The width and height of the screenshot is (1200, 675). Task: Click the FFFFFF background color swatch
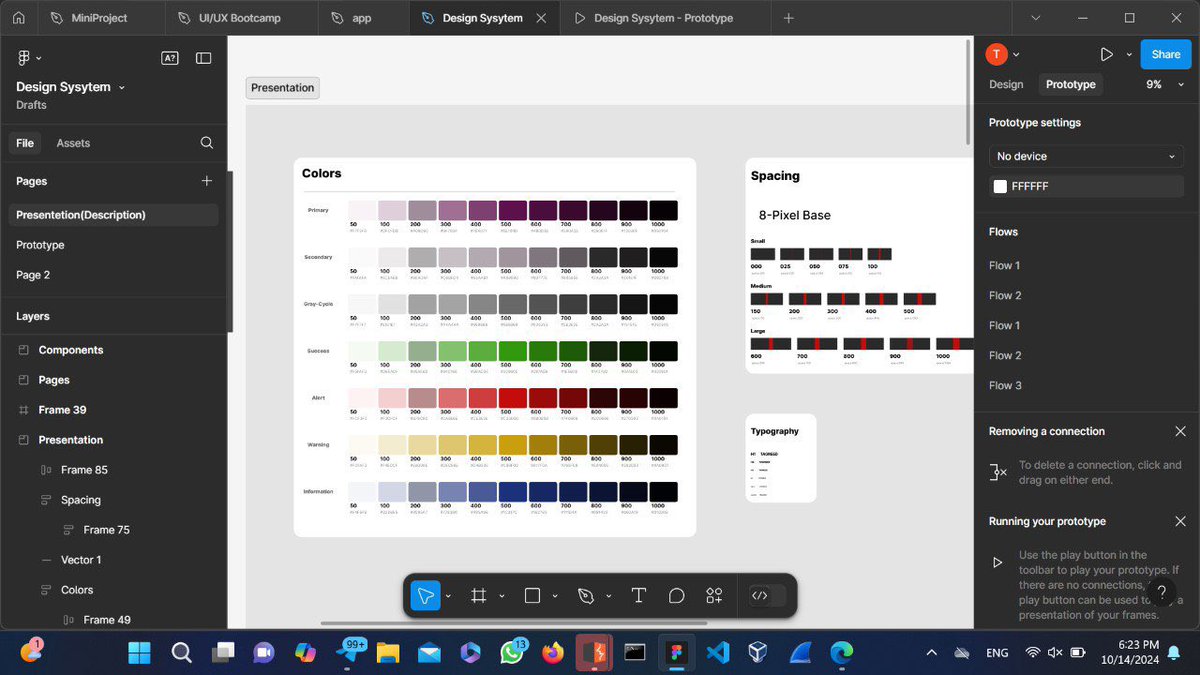(1000, 186)
